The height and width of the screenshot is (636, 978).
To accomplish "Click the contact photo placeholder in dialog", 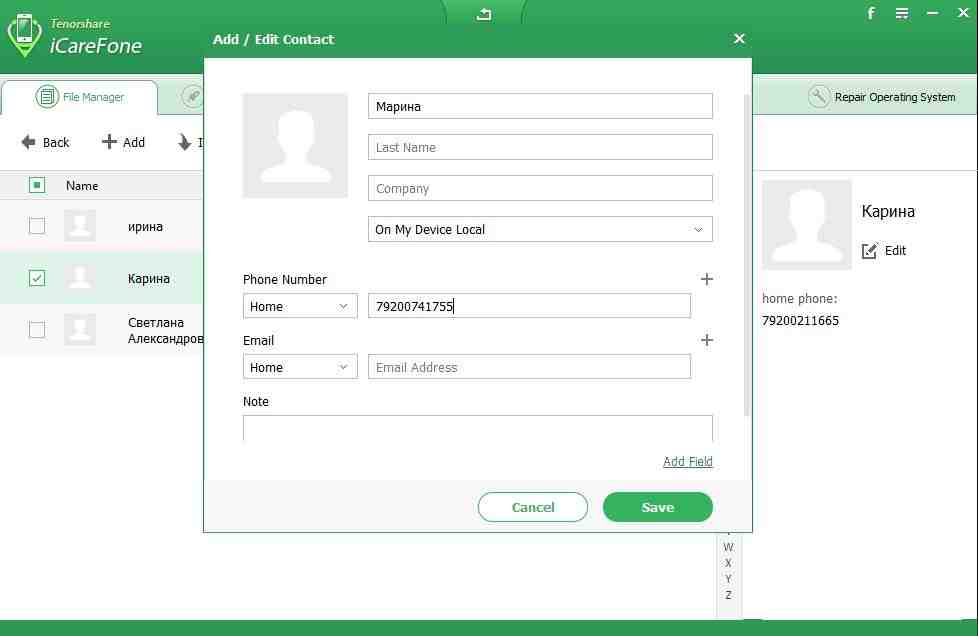I will tap(295, 145).
